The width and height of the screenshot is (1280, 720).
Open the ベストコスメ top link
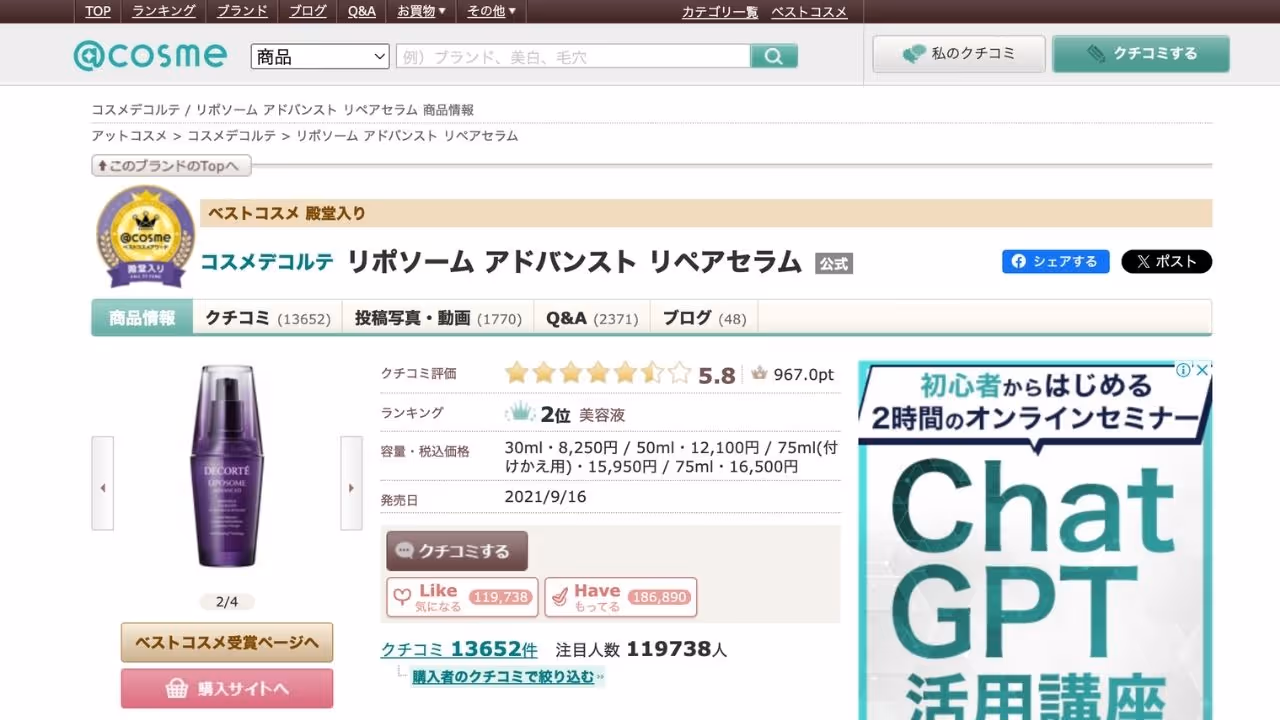809,12
